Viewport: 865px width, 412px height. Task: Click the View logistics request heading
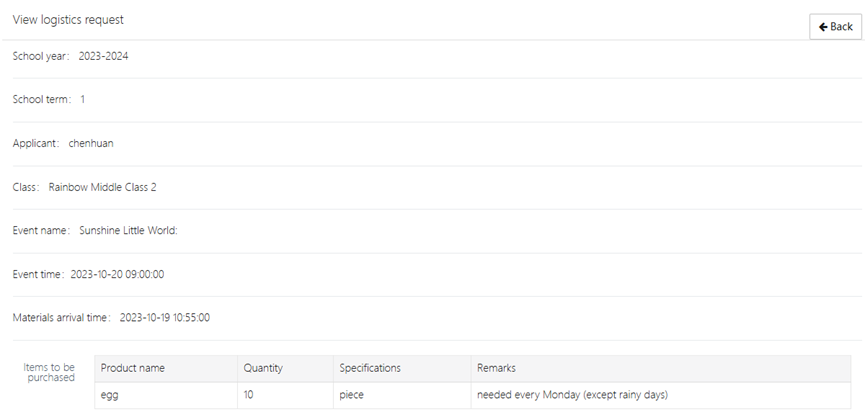point(68,20)
